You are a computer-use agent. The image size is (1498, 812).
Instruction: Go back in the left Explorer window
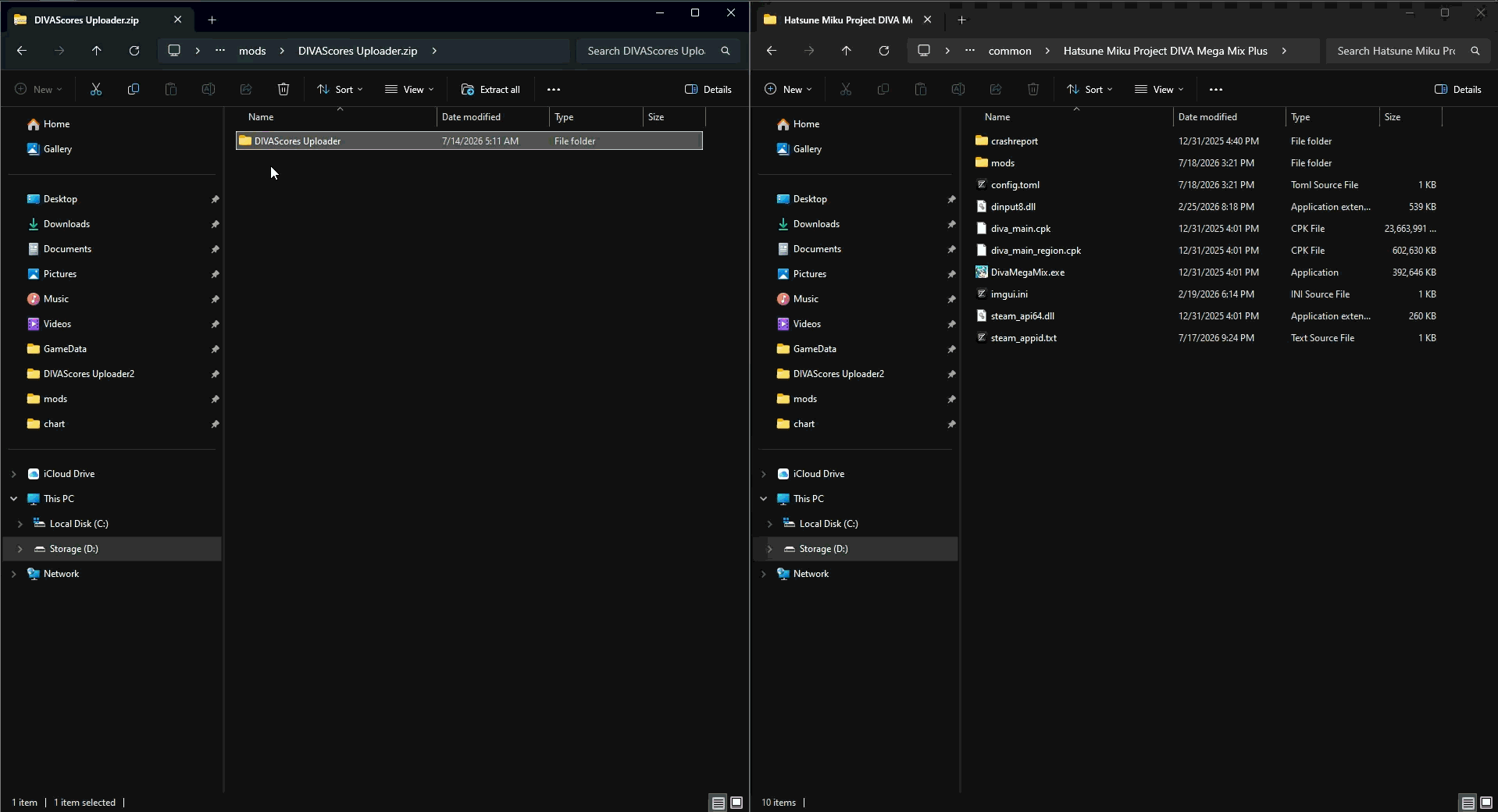click(22, 51)
